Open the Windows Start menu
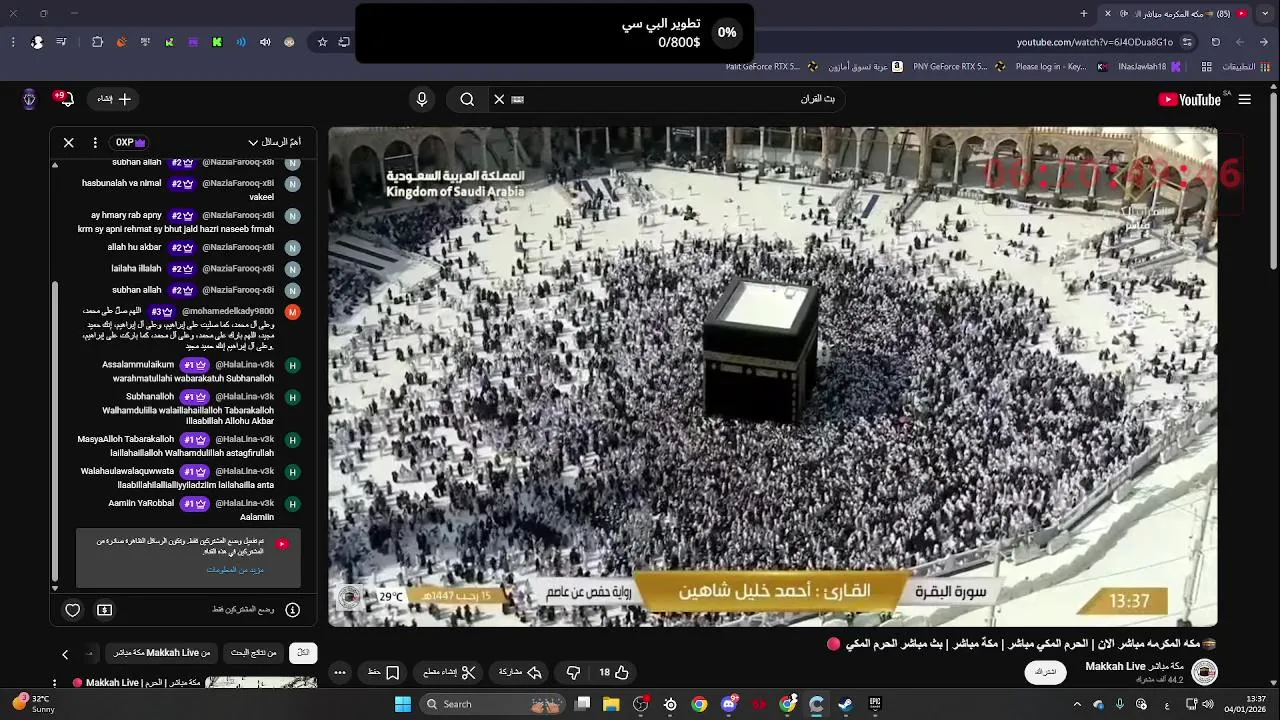 pyautogui.click(x=403, y=704)
